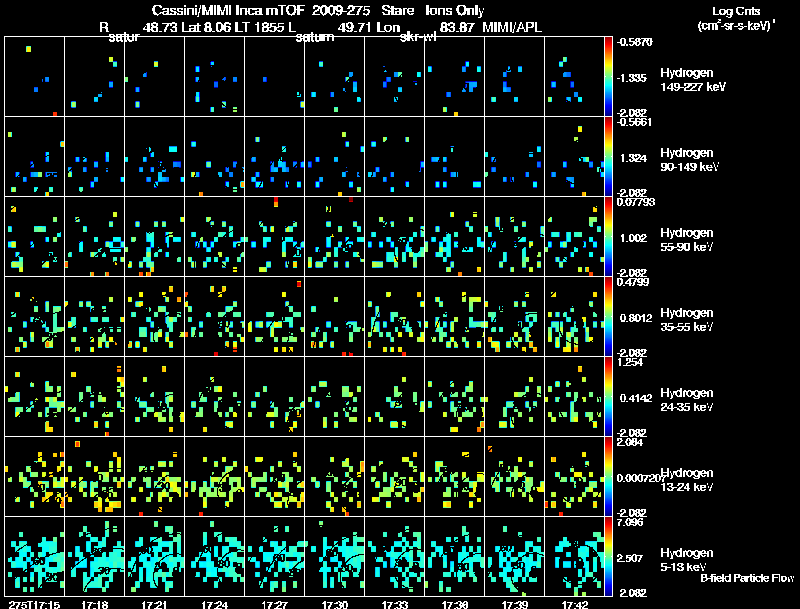Click the -1.335 colorbar midpoint value
The width and height of the screenshot is (800, 609).
(632, 78)
